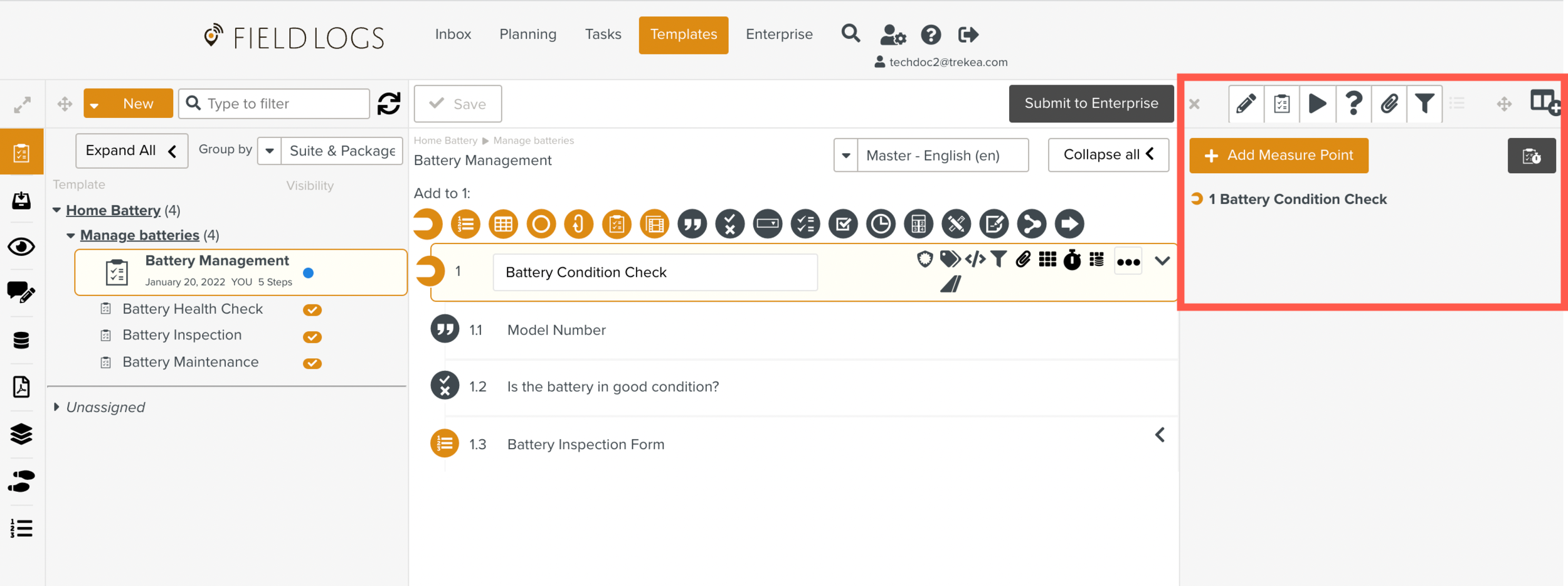Open the Master - English language dropdown
Screen dimensions: 1568x586
coord(846,156)
